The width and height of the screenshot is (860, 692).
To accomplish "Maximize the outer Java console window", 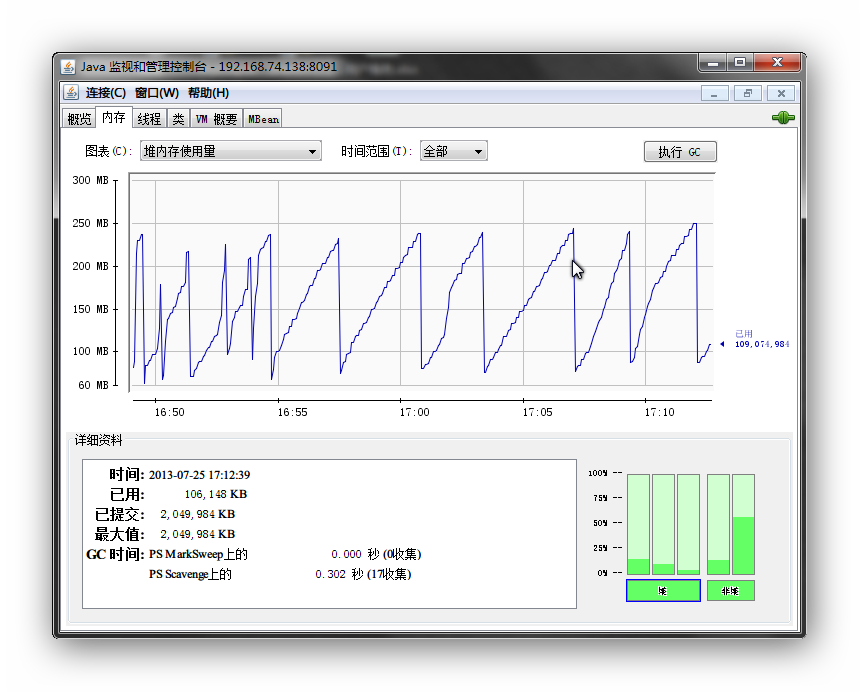I will pos(740,63).
